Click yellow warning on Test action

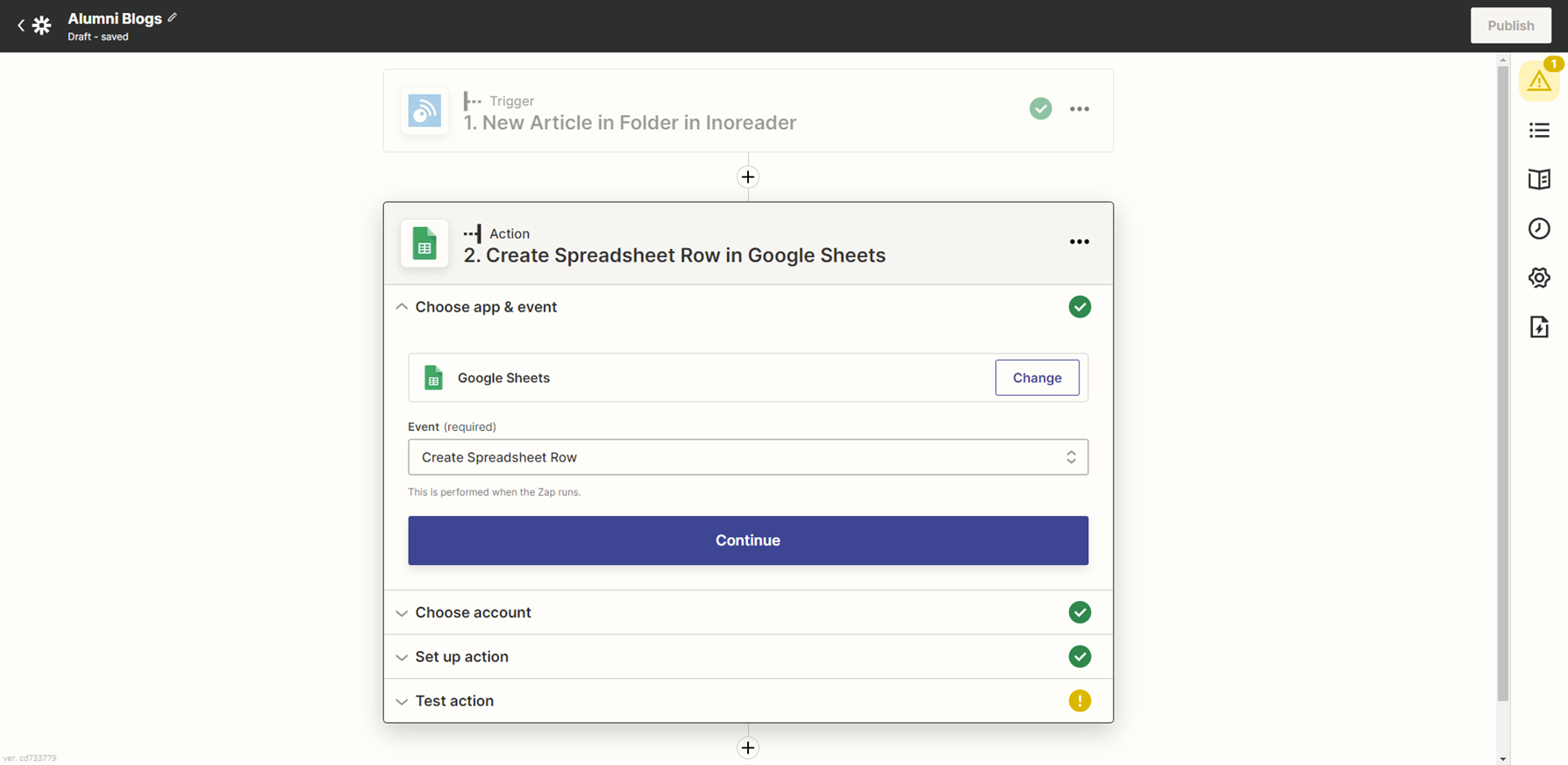[1080, 701]
